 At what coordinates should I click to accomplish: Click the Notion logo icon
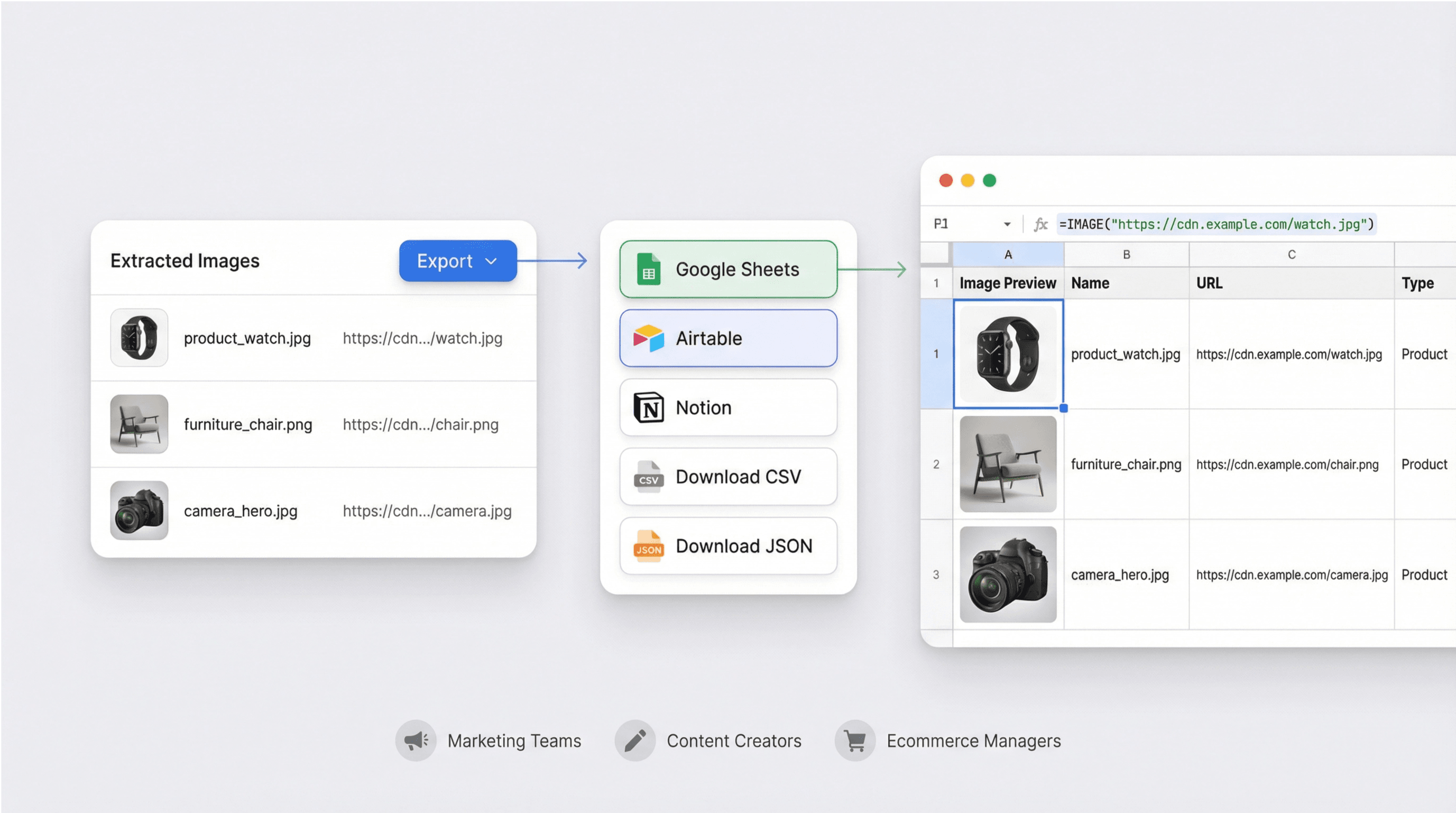coord(648,408)
